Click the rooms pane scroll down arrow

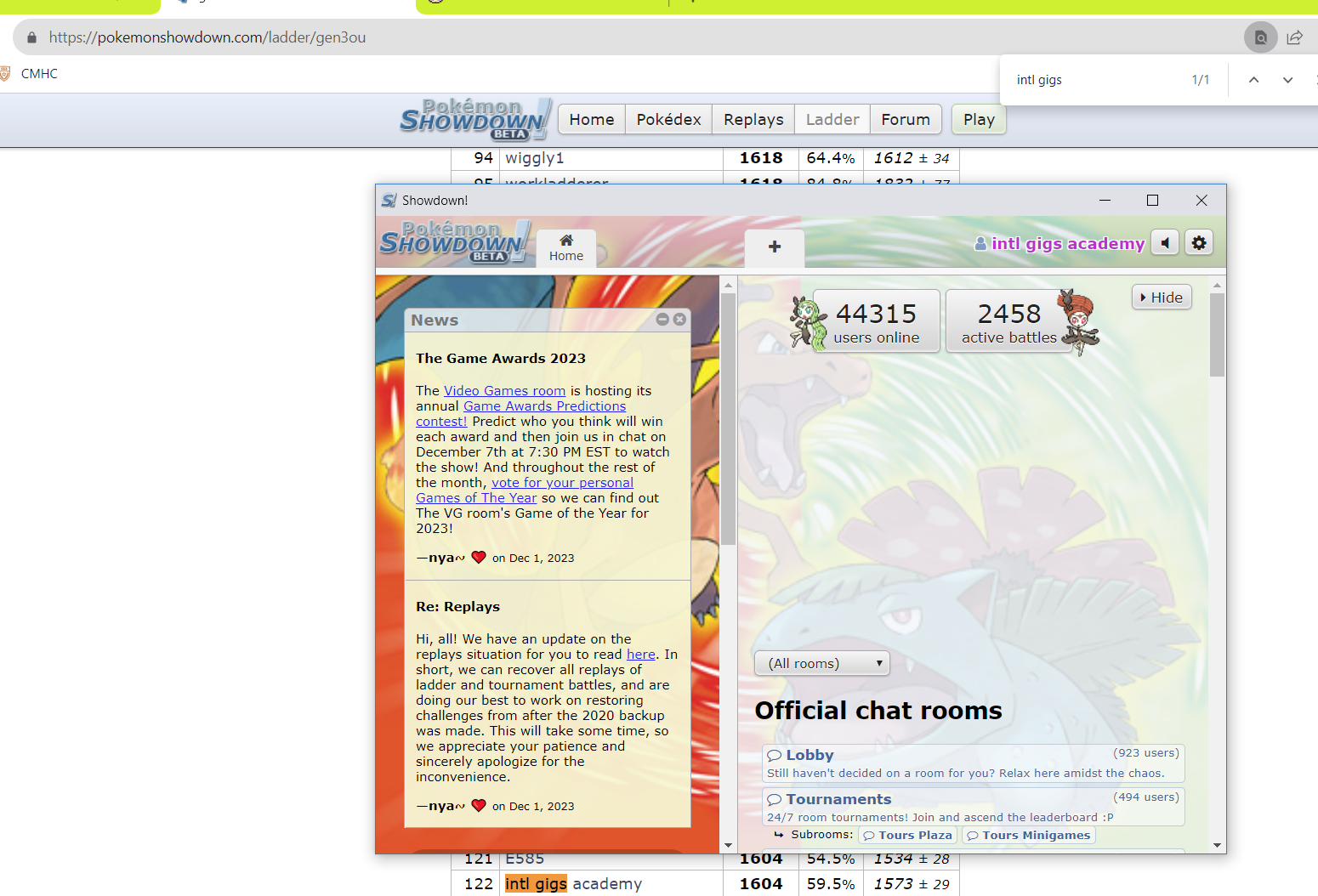[1217, 845]
